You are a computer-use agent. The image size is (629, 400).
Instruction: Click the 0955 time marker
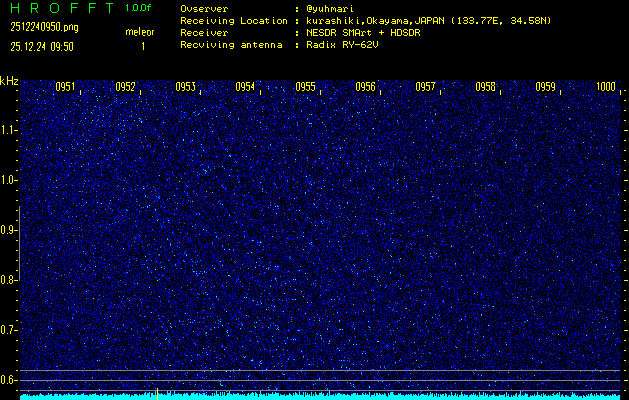306,88
